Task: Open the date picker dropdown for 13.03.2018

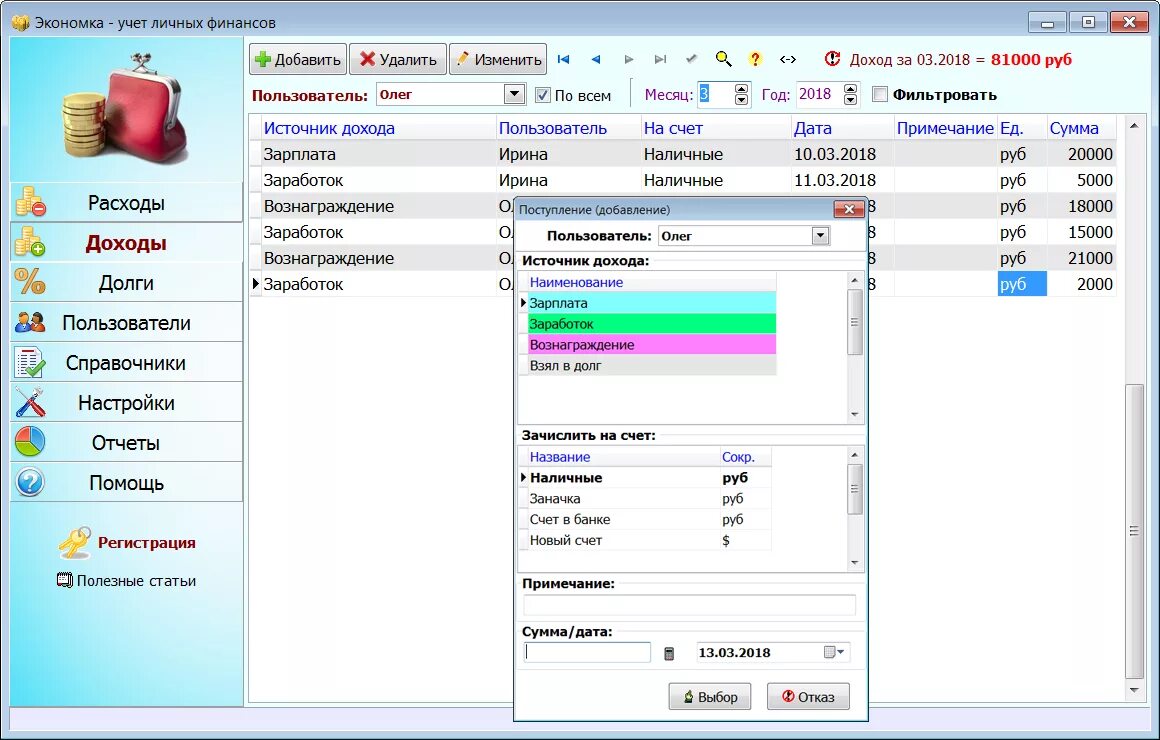Action: pyautogui.click(x=834, y=652)
